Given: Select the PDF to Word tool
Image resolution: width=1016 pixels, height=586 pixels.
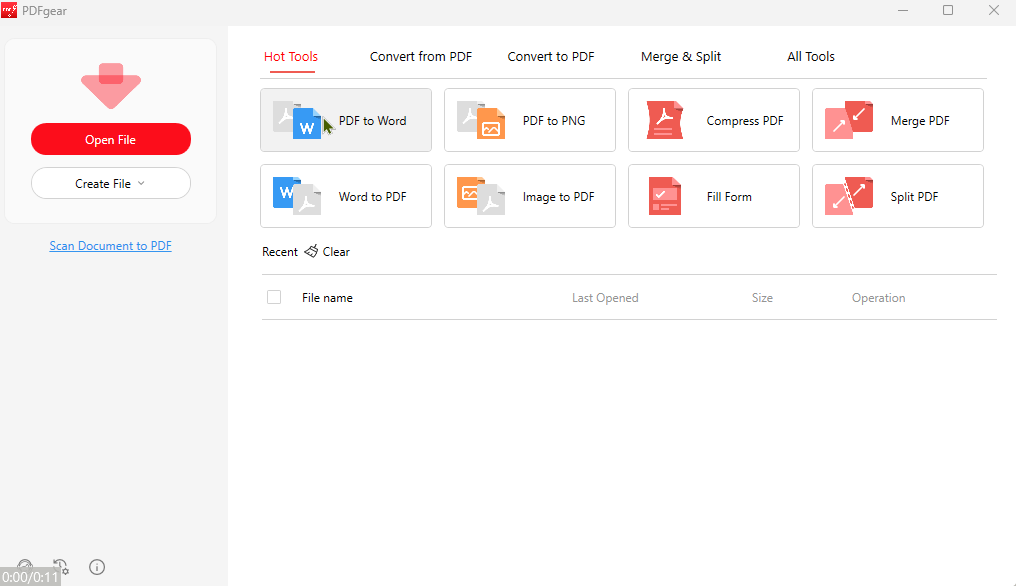Looking at the screenshot, I should (x=345, y=120).
